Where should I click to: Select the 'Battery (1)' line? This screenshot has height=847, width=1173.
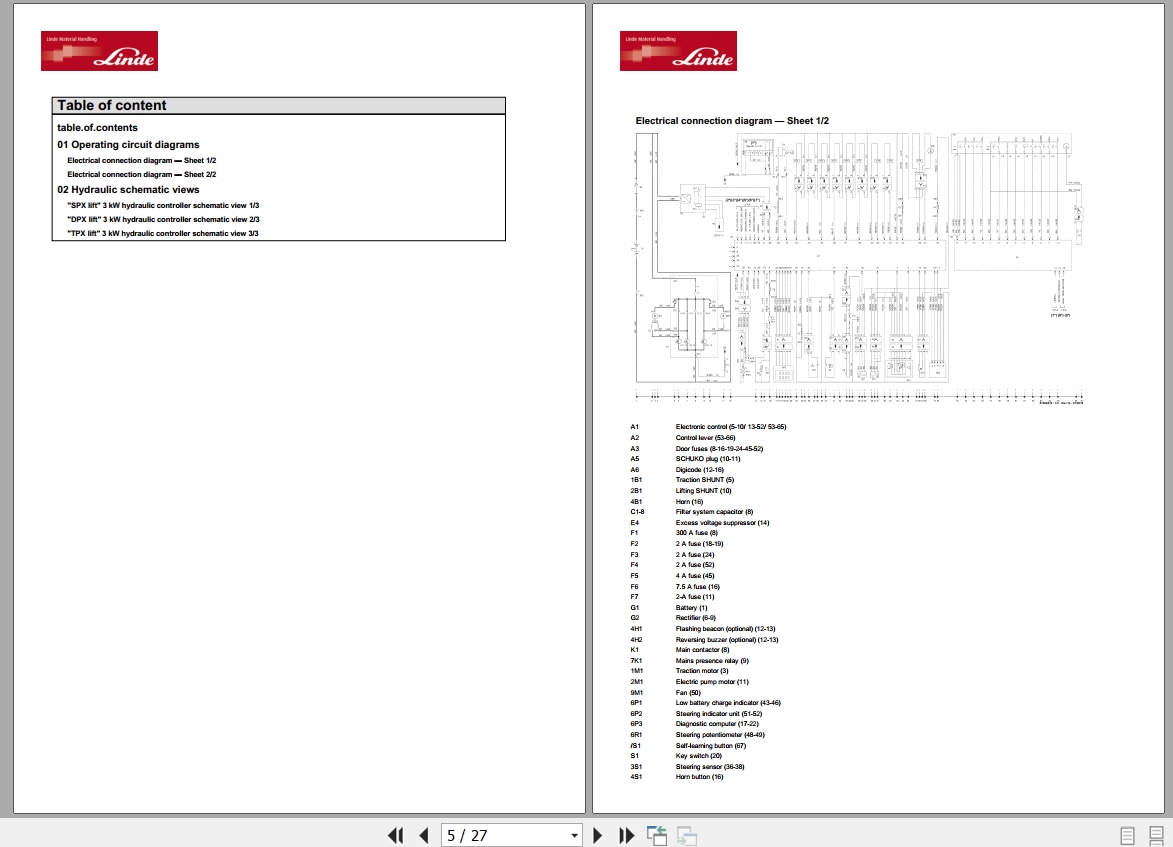pos(691,608)
